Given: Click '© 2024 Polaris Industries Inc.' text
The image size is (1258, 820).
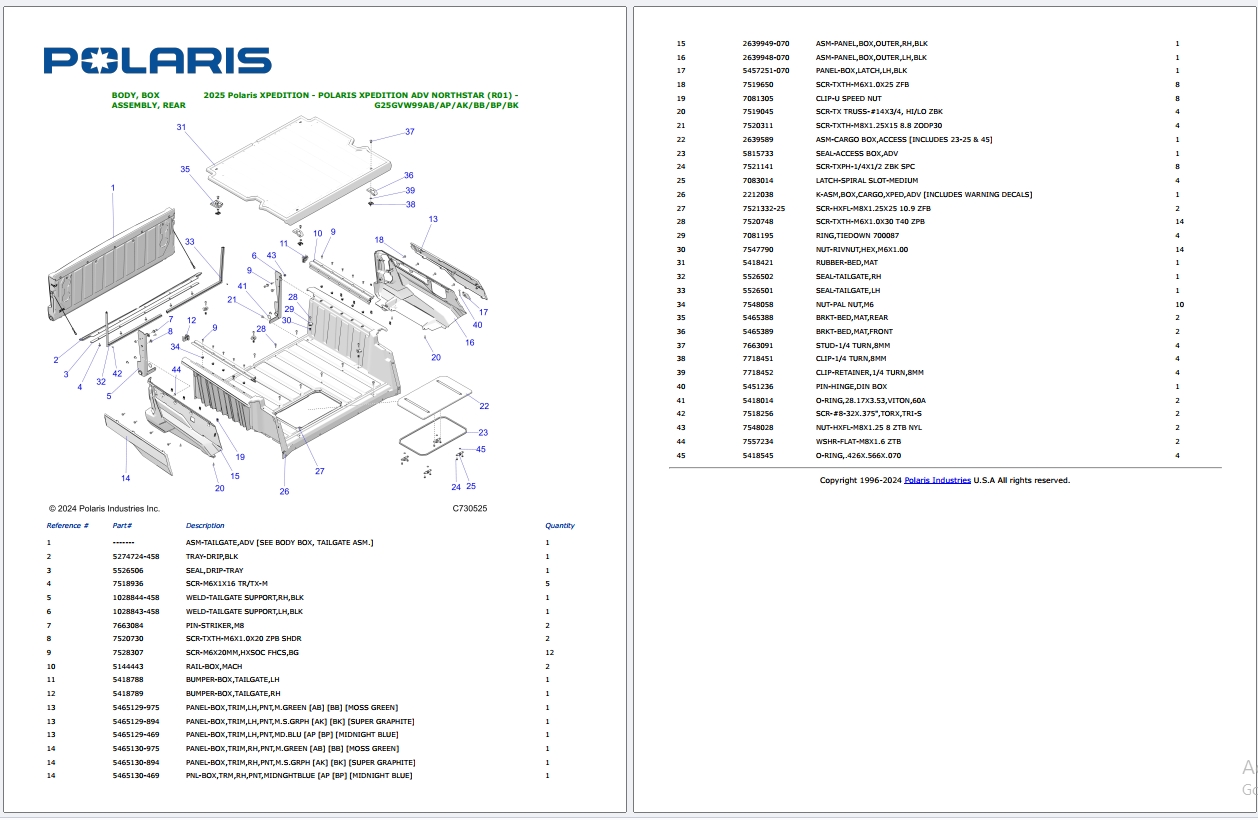Looking at the screenshot, I should (x=104, y=508).
